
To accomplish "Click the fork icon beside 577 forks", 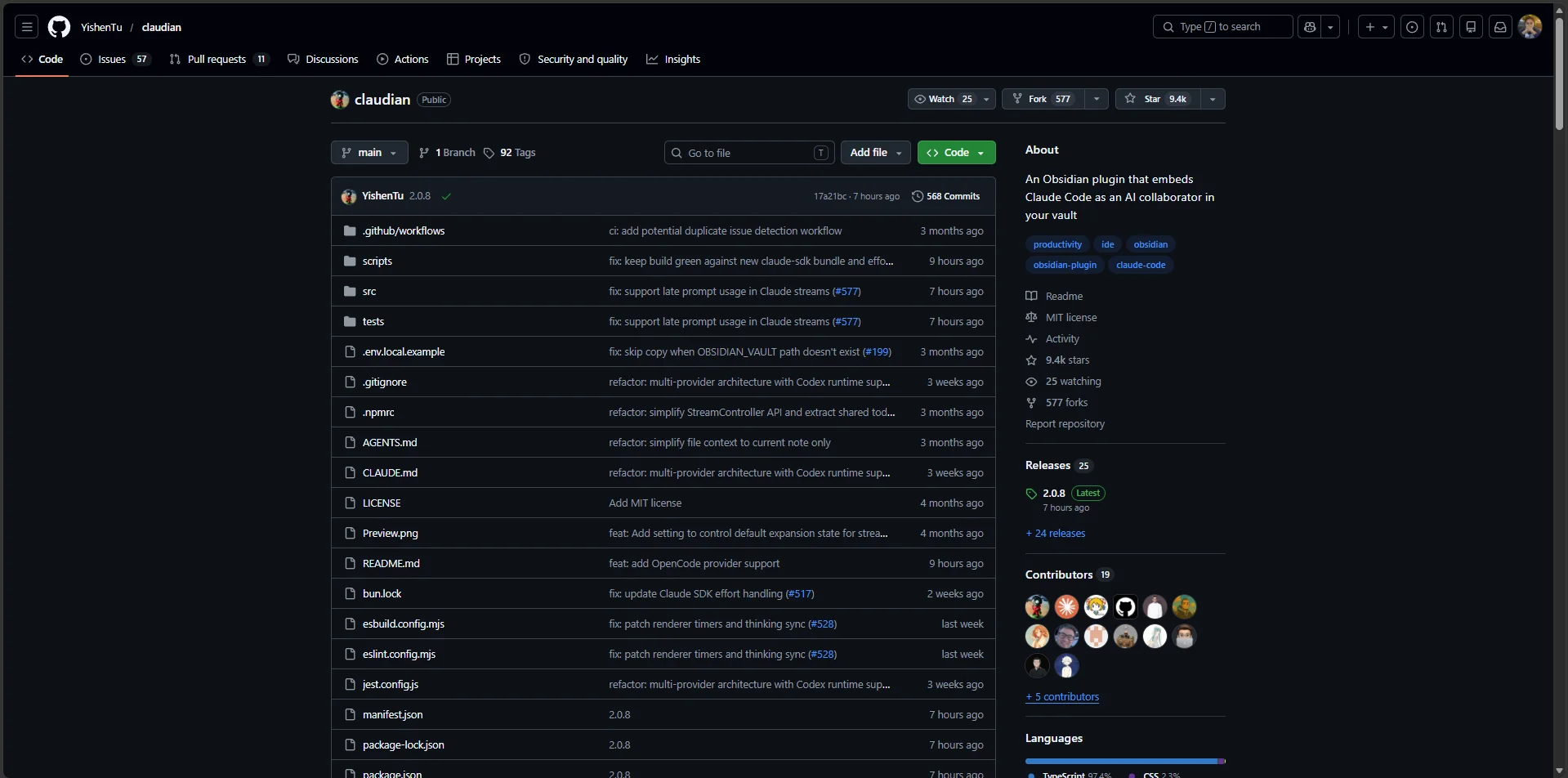I will point(1031,402).
